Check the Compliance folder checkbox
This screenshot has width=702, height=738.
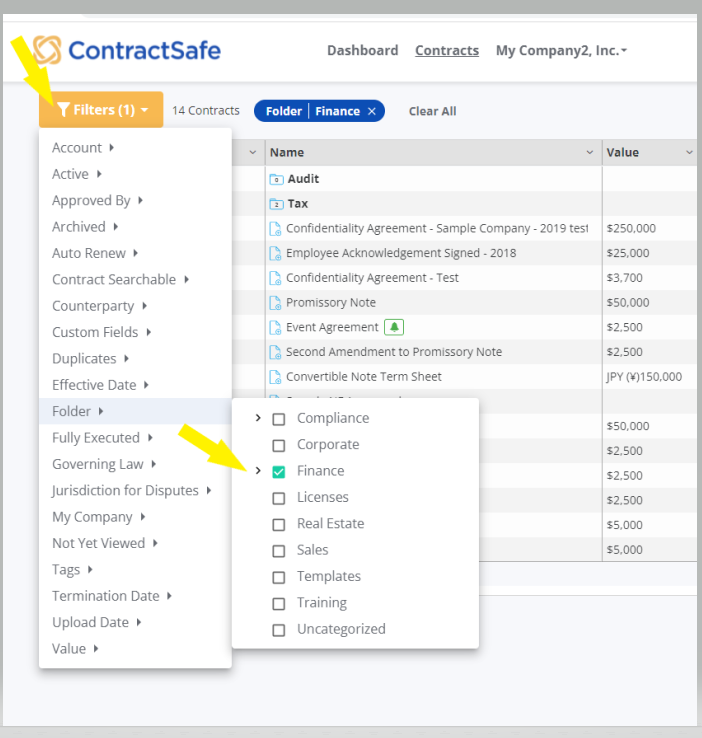(279, 419)
